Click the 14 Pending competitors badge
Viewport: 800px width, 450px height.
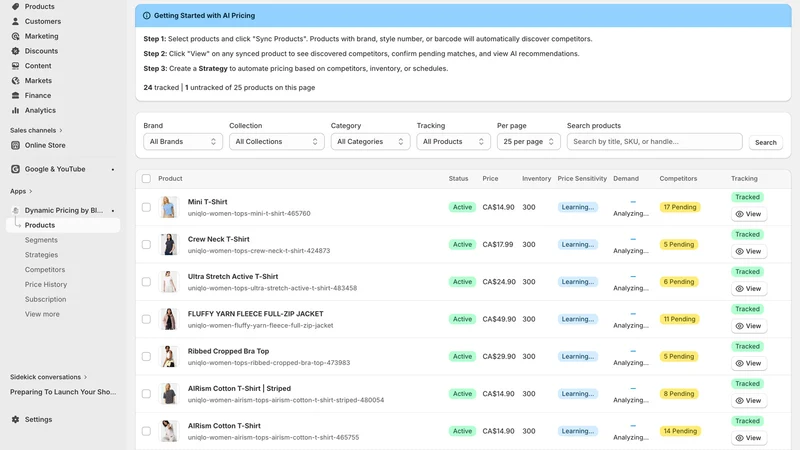(x=680, y=431)
